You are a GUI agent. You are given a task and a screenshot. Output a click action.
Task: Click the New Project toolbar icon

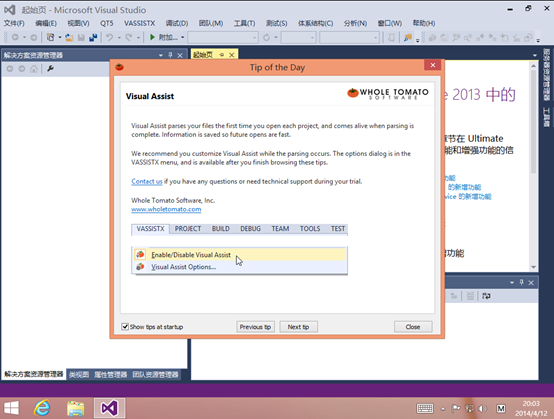(51, 37)
